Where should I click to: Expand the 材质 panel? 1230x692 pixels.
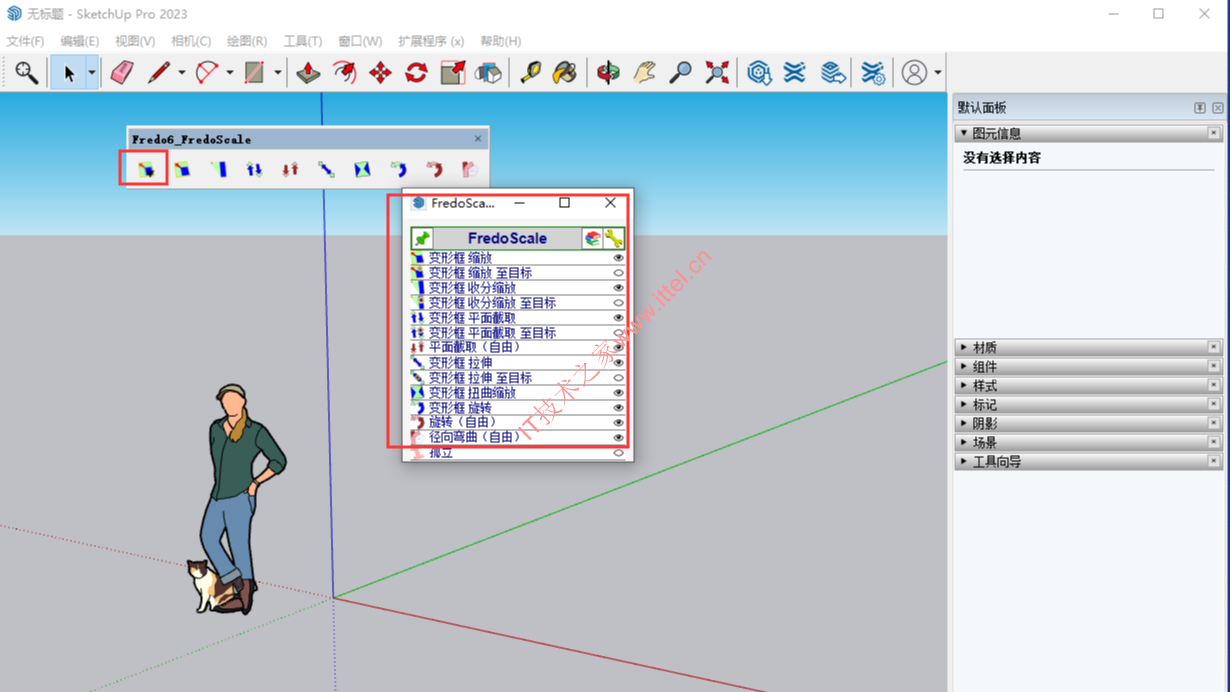click(964, 347)
